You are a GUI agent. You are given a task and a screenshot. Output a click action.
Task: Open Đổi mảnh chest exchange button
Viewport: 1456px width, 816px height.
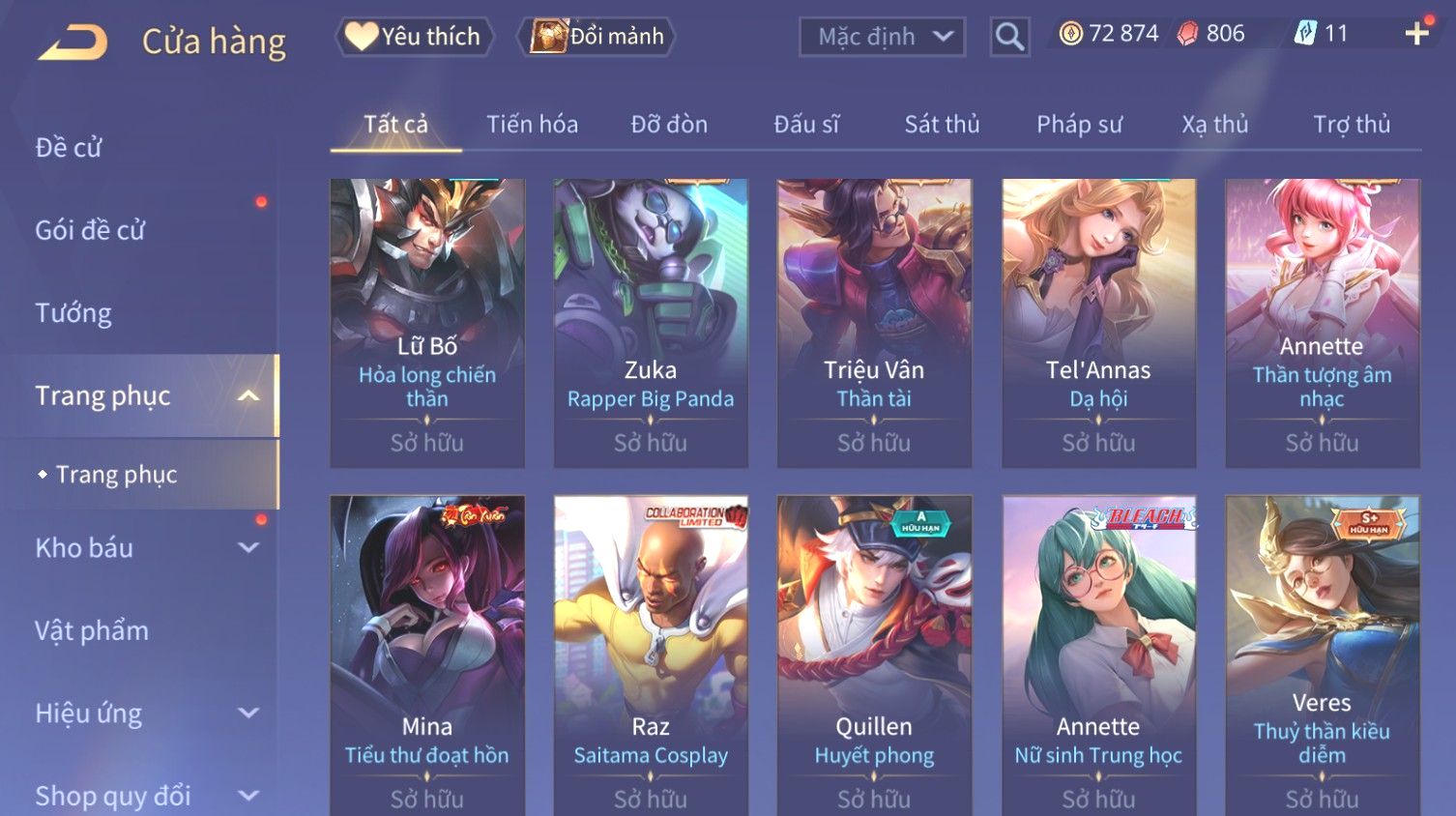click(x=596, y=37)
